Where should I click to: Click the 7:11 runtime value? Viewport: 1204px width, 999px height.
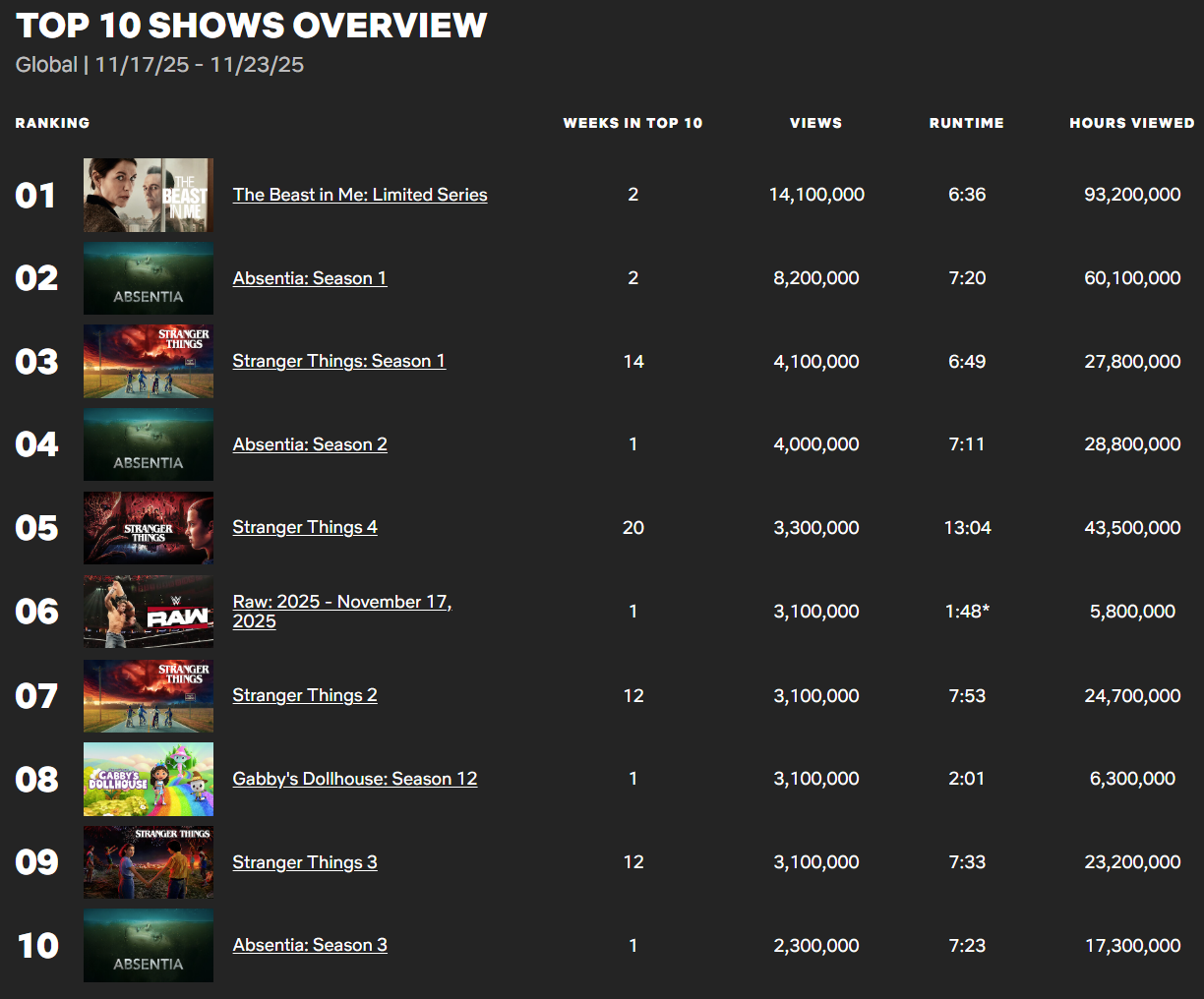[x=967, y=444]
